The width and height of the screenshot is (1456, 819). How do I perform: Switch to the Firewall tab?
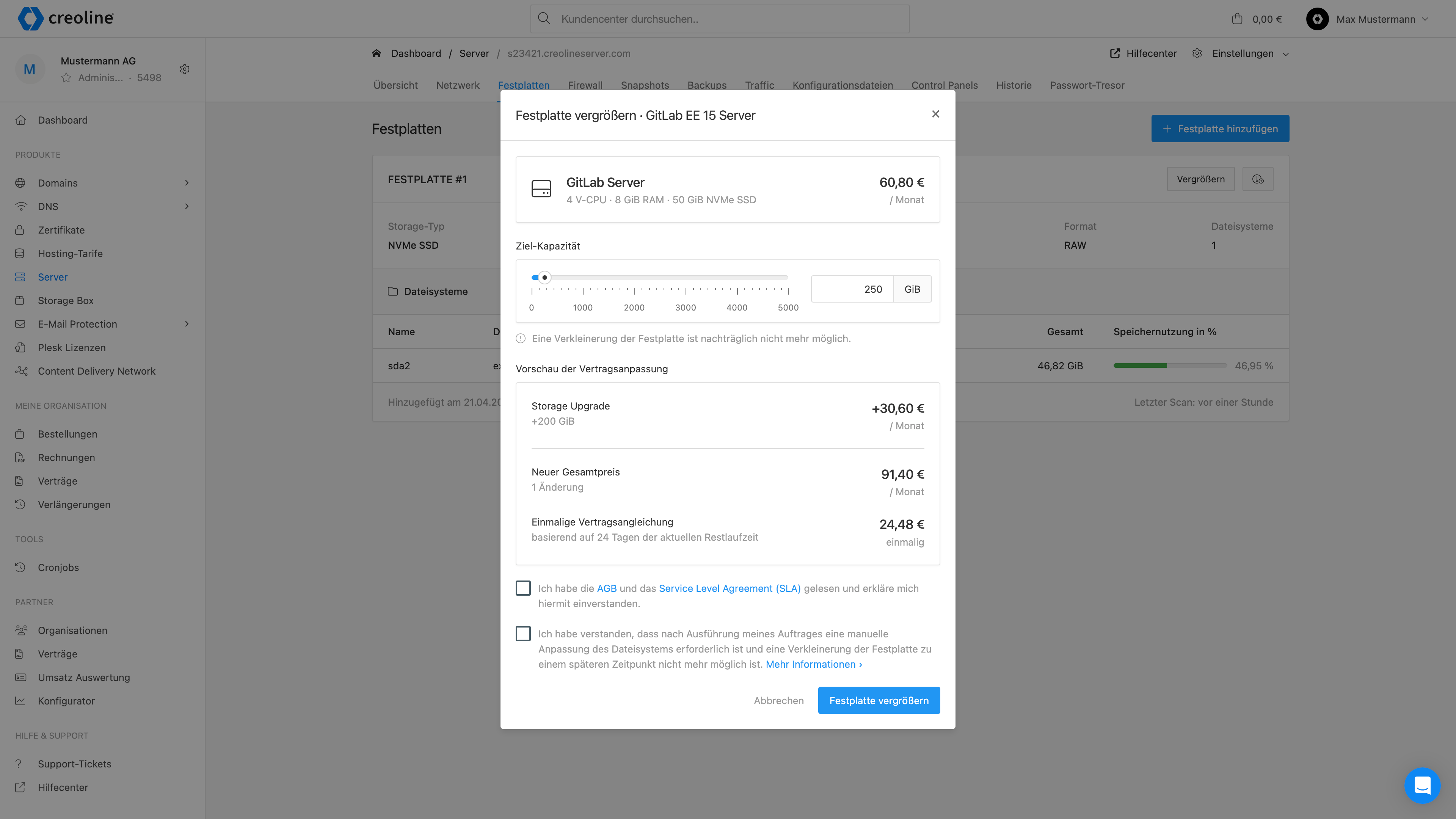tap(585, 85)
